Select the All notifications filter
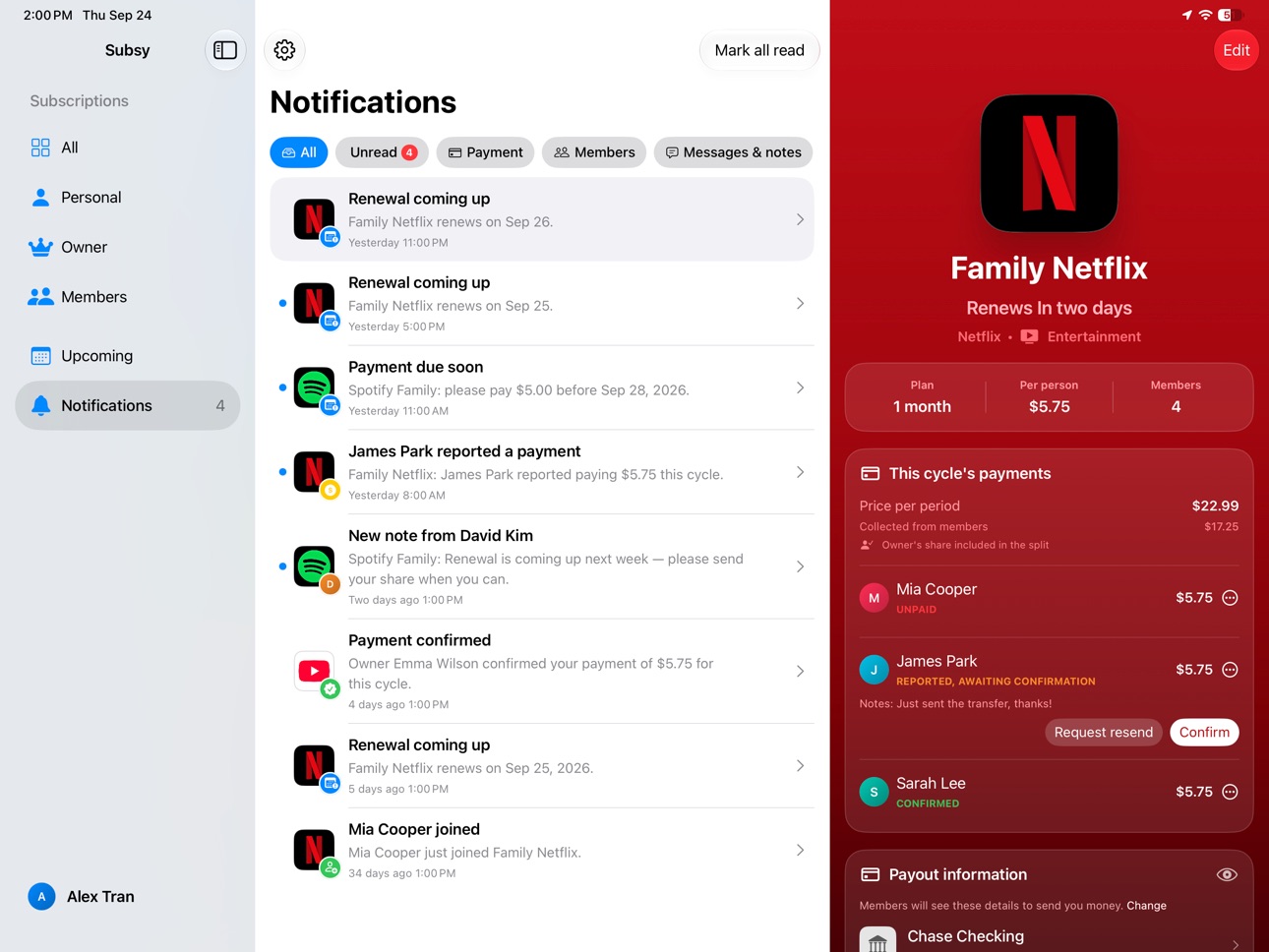Image resolution: width=1269 pixels, height=952 pixels. [x=299, y=152]
